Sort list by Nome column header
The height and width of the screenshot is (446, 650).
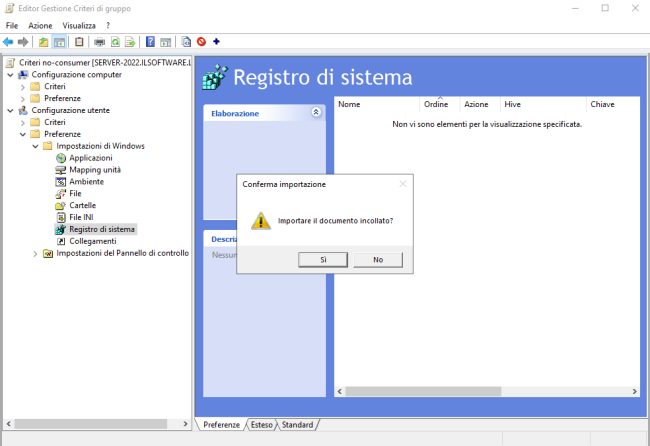click(x=376, y=104)
